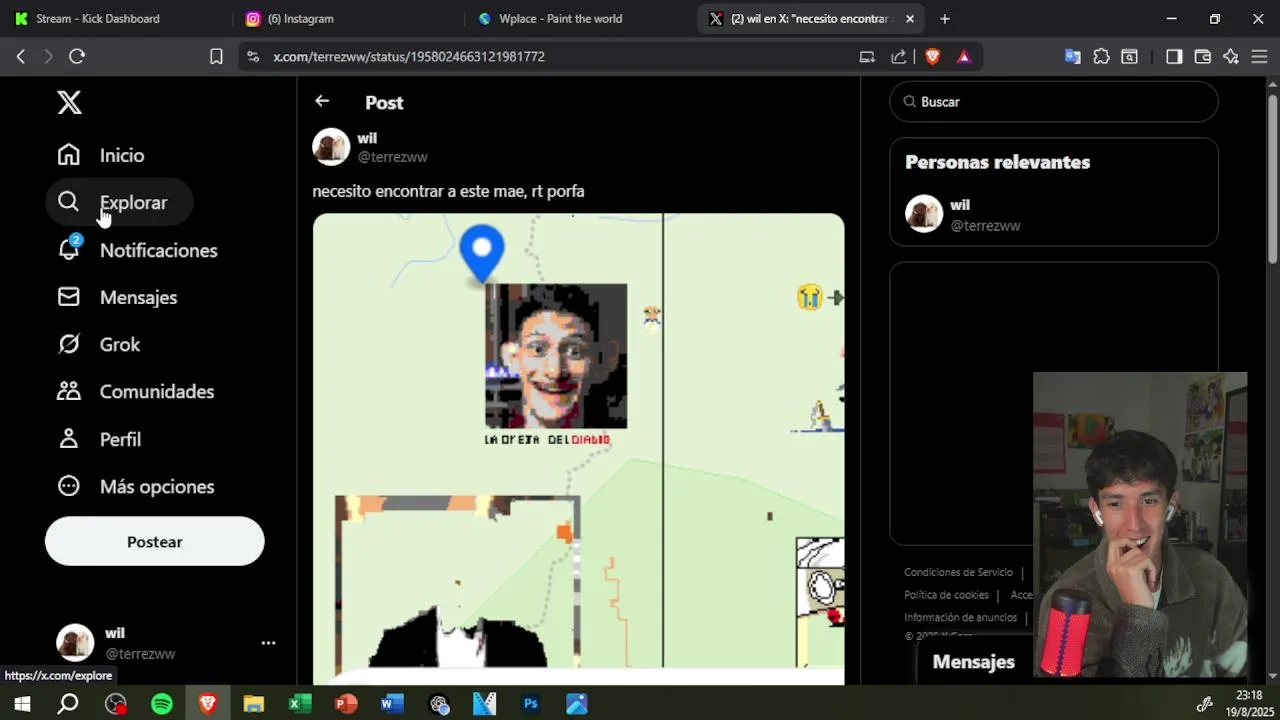Click the address bar URL

409,57
